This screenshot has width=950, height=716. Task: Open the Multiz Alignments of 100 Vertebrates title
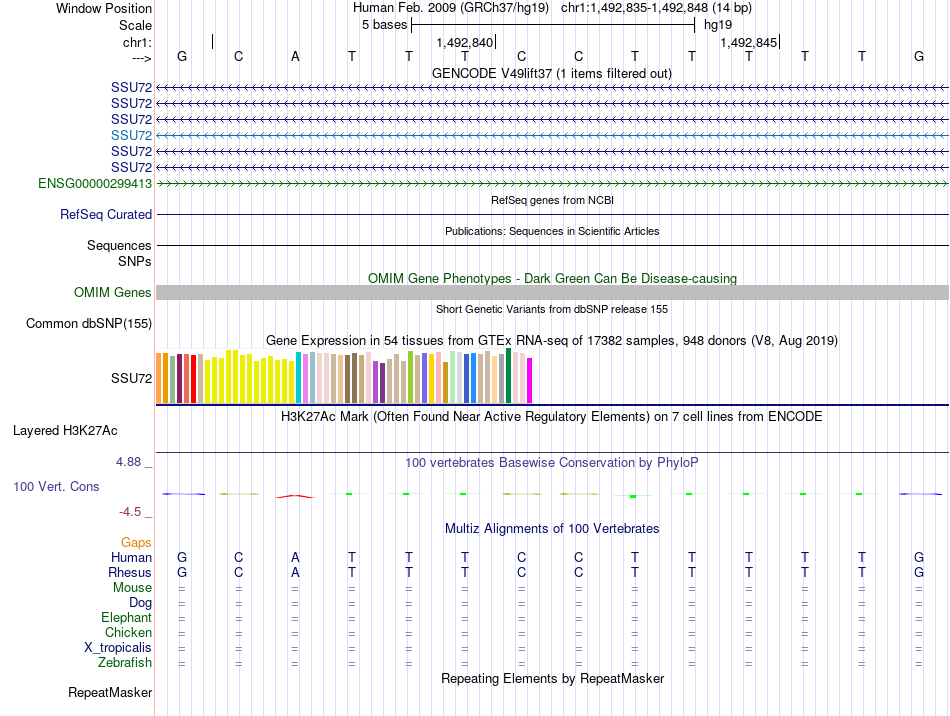point(551,528)
